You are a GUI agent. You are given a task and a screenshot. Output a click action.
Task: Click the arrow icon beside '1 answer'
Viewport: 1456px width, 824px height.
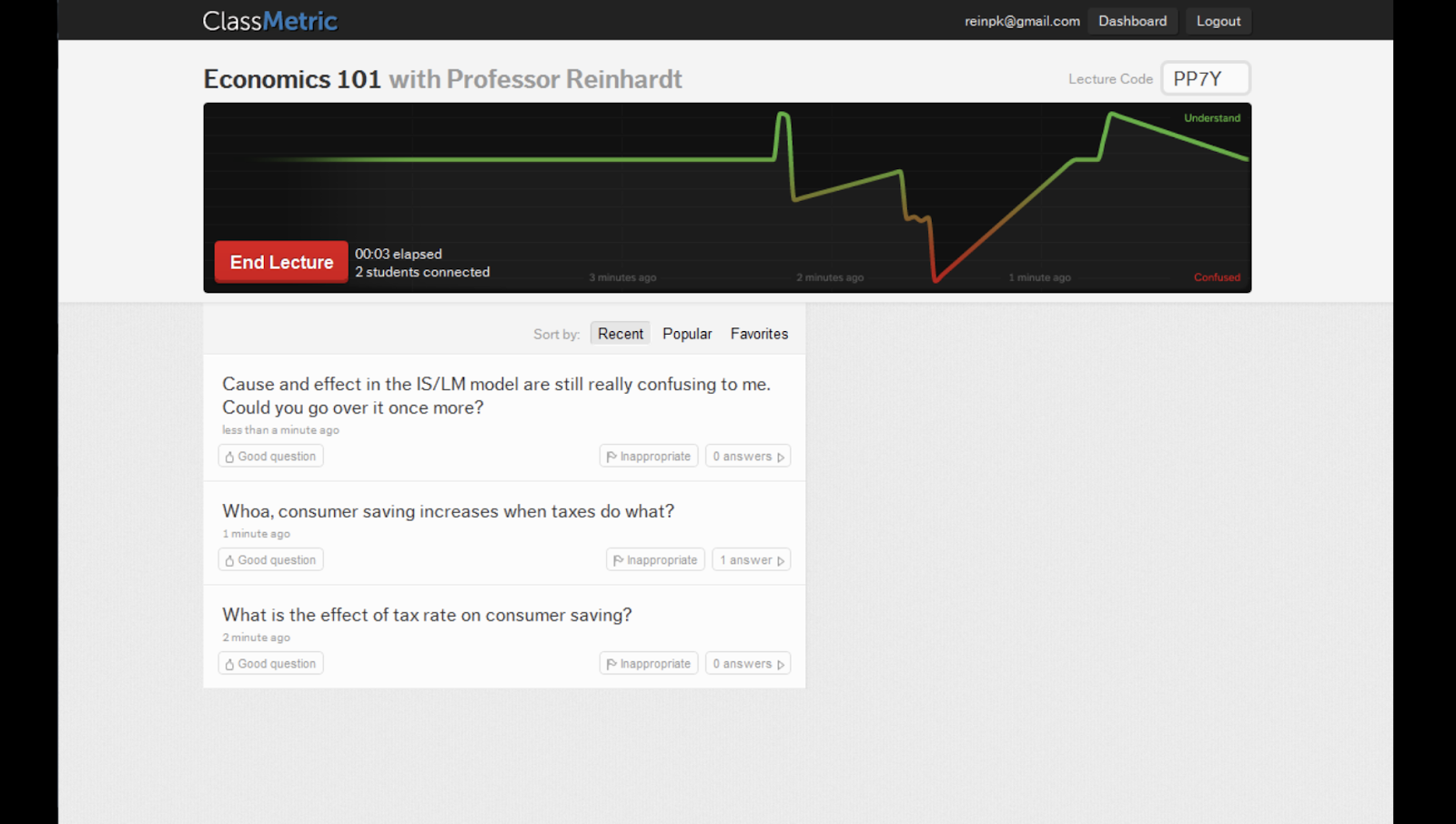781,561
